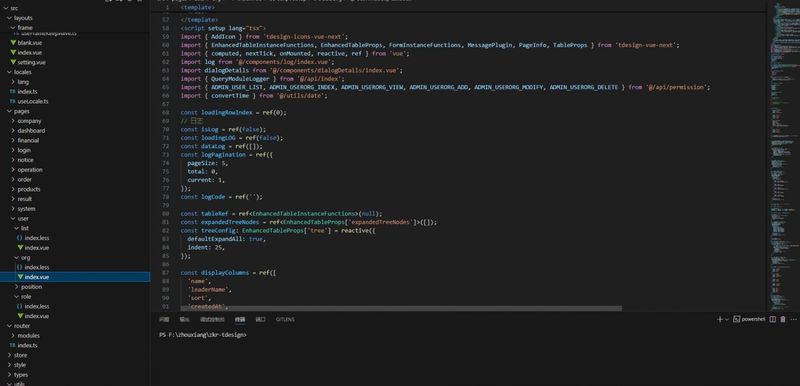Switch to the 问题 panel tab
This screenshot has height=386, width=800.
(164, 320)
